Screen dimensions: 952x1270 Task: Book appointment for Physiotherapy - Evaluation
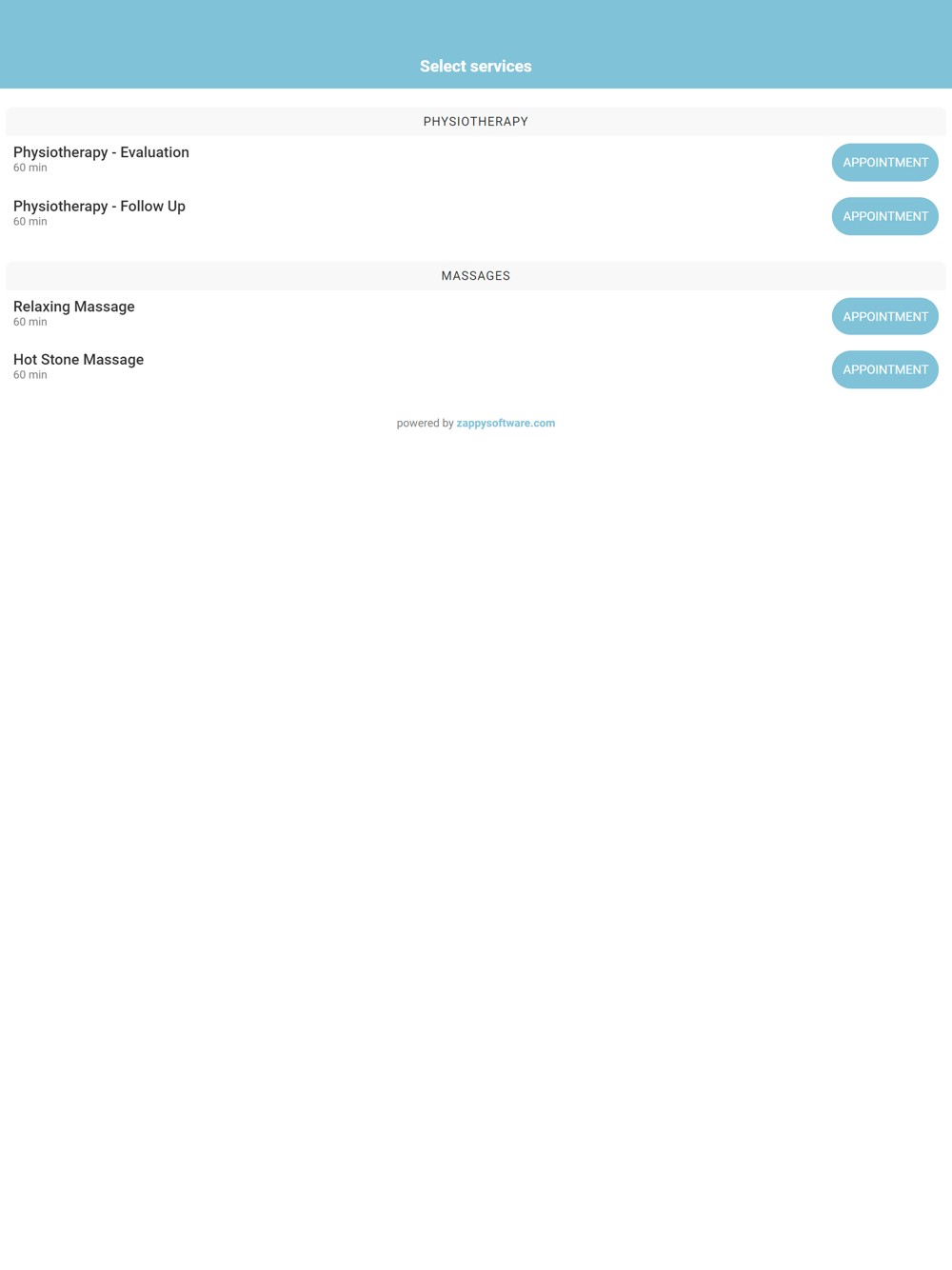(884, 163)
